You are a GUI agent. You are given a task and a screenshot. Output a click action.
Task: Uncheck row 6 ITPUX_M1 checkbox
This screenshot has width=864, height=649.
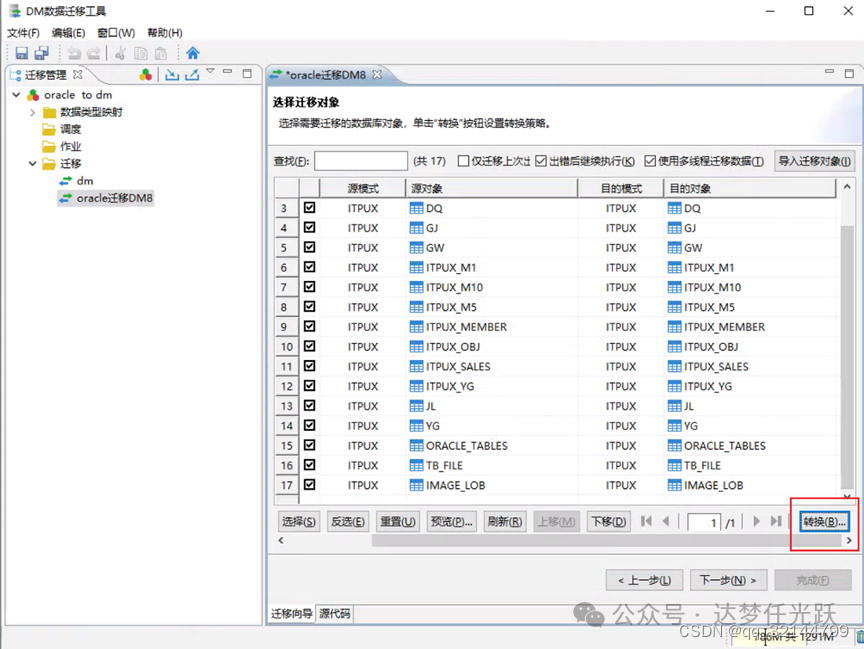310,267
